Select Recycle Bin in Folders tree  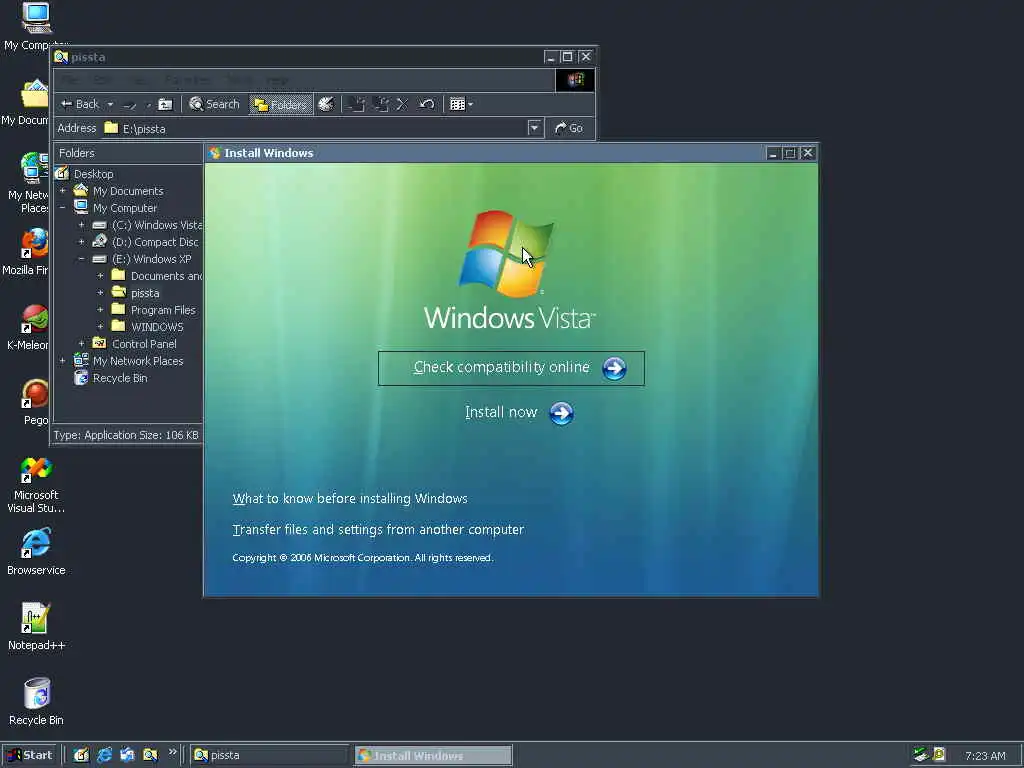(120, 377)
